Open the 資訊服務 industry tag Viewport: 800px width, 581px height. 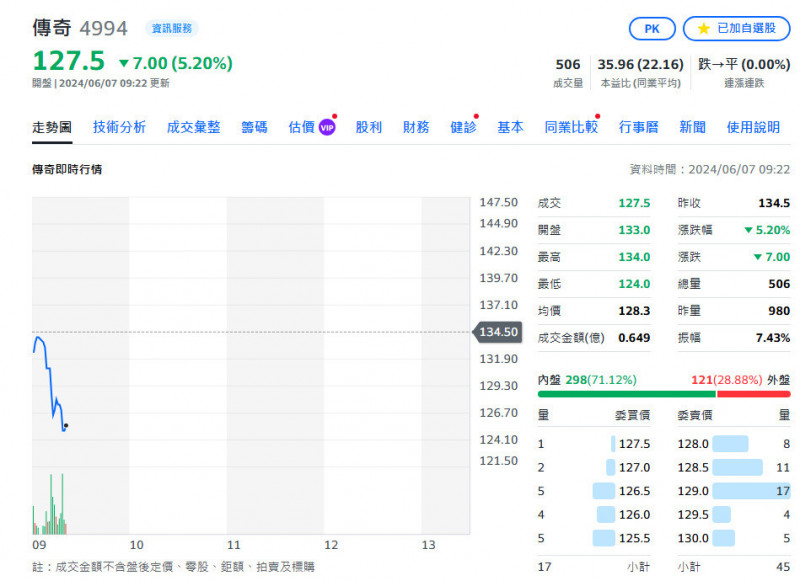(172, 28)
